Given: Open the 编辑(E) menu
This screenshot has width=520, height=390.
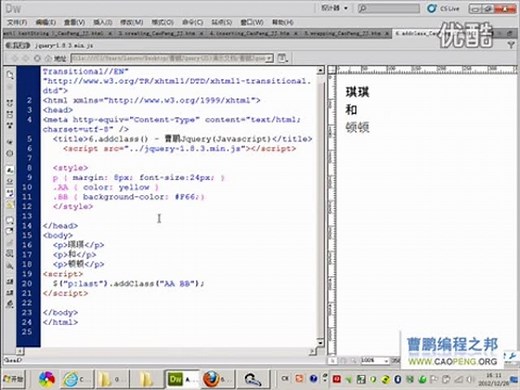Looking at the screenshot, I should pyautogui.click(x=46, y=22).
